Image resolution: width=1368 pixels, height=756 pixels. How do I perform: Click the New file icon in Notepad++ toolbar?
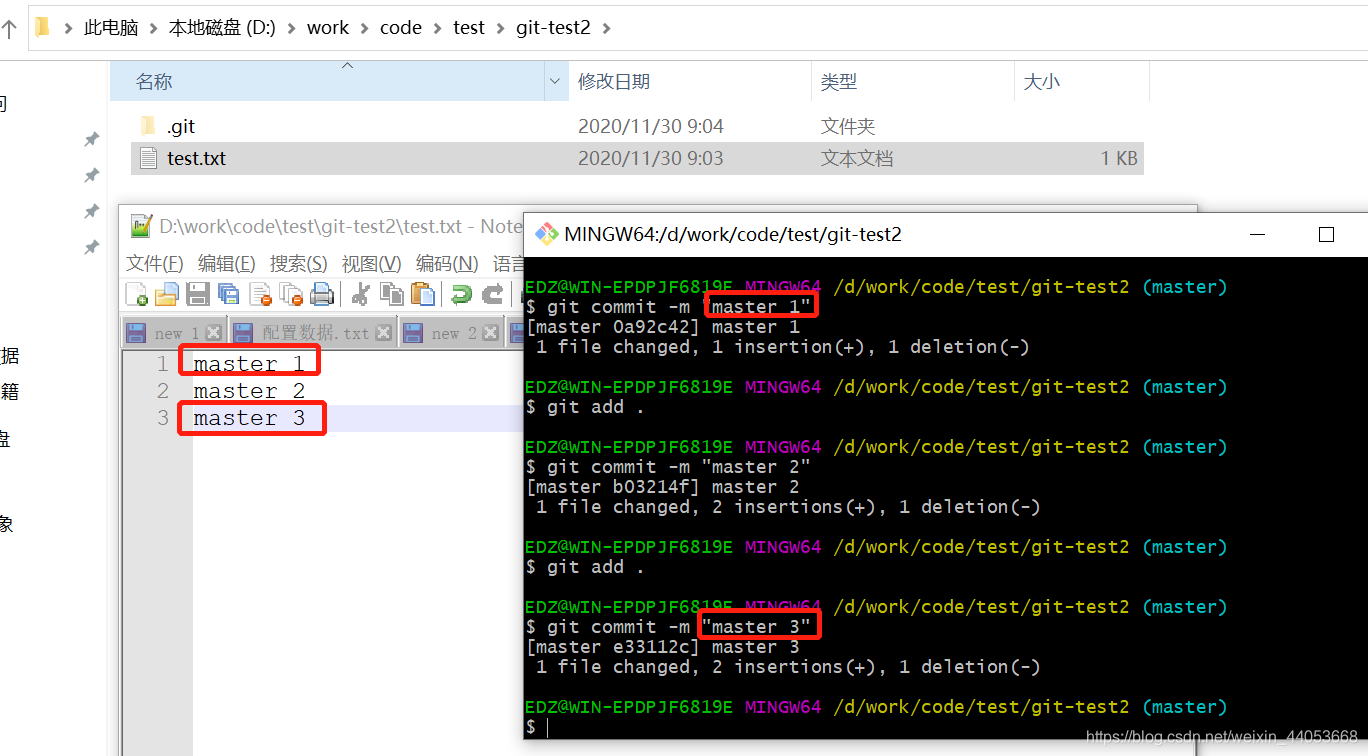(137, 294)
